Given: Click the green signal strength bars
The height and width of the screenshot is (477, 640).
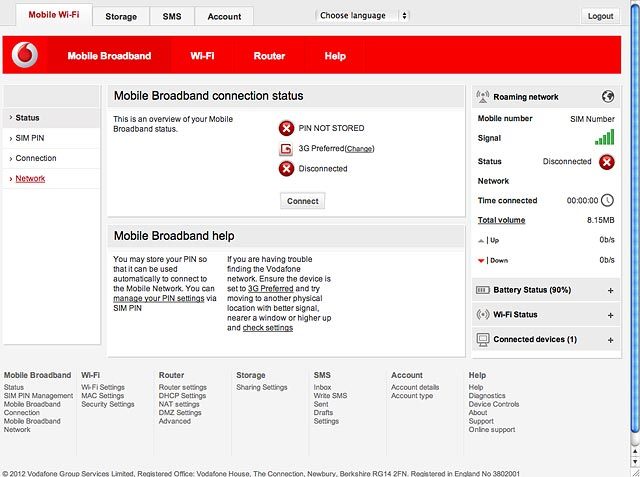Looking at the screenshot, I should 605,138.
